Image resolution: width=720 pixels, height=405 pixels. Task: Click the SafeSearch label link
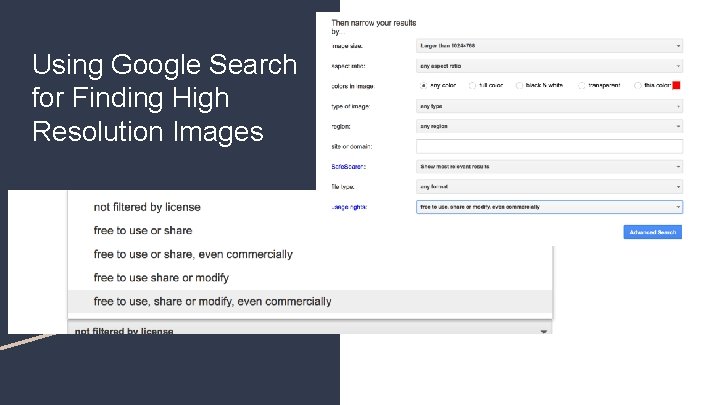pos(349,167)
